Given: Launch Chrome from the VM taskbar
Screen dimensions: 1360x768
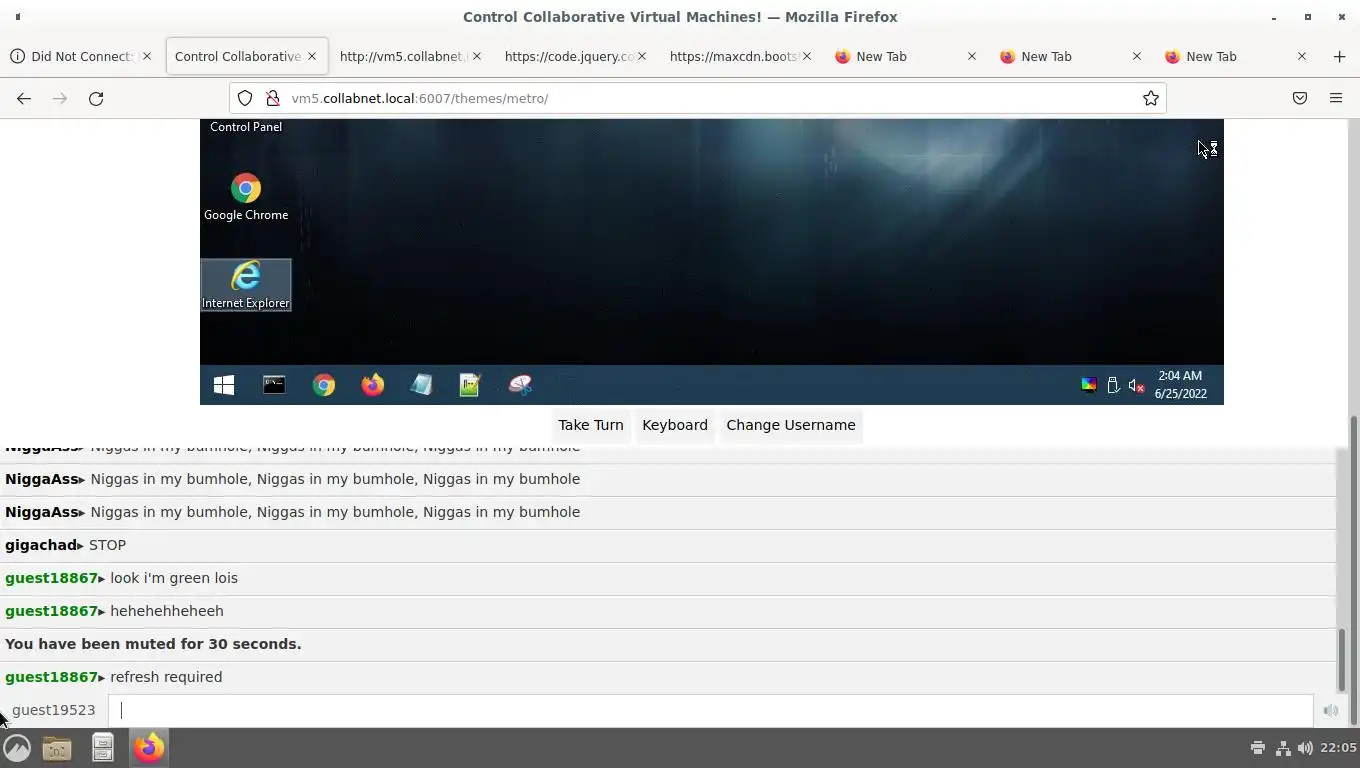Looking at the screenshot, I should pyautogui.click(x=323, y=385).
